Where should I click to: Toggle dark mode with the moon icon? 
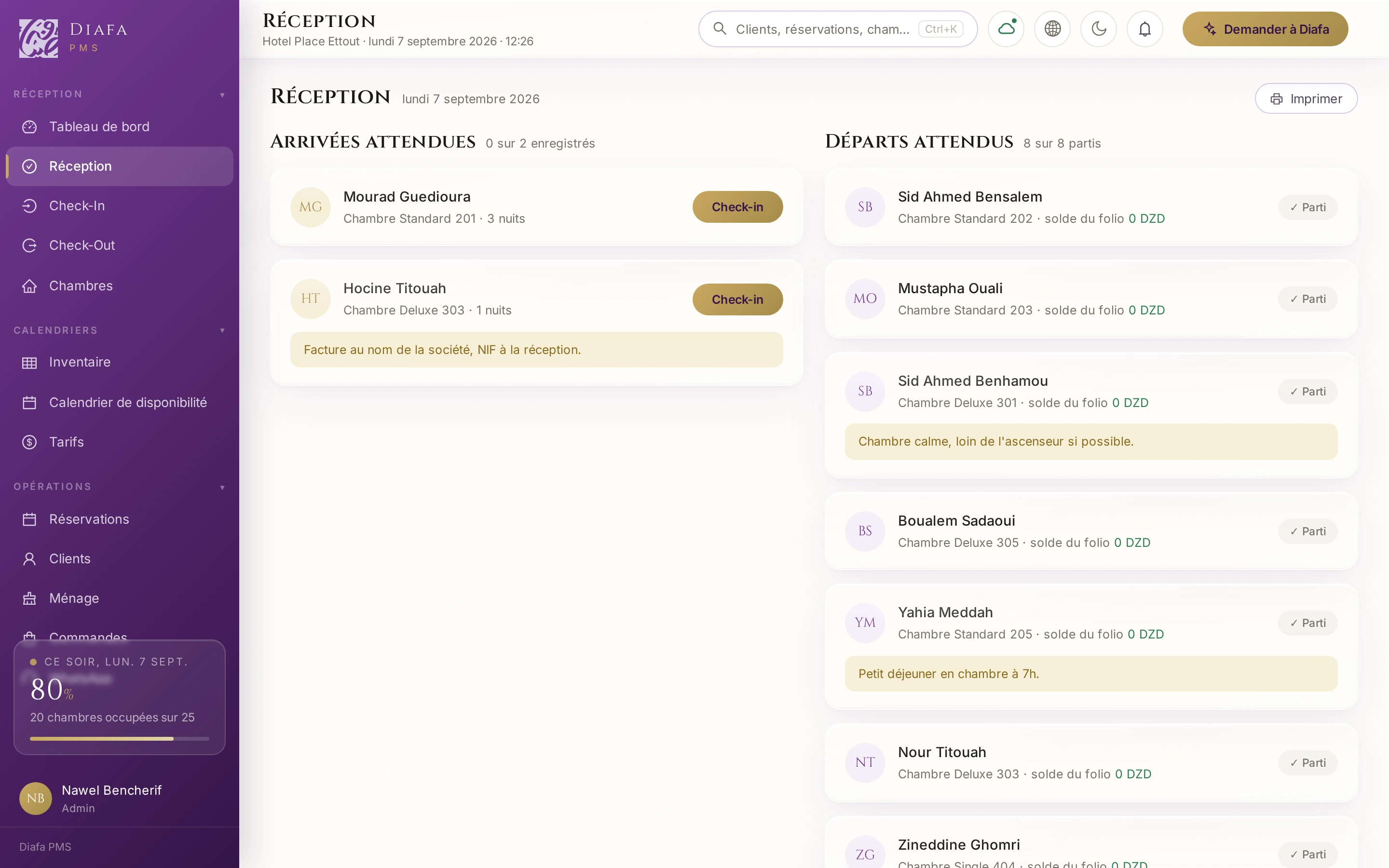[x=1099, y=29]
